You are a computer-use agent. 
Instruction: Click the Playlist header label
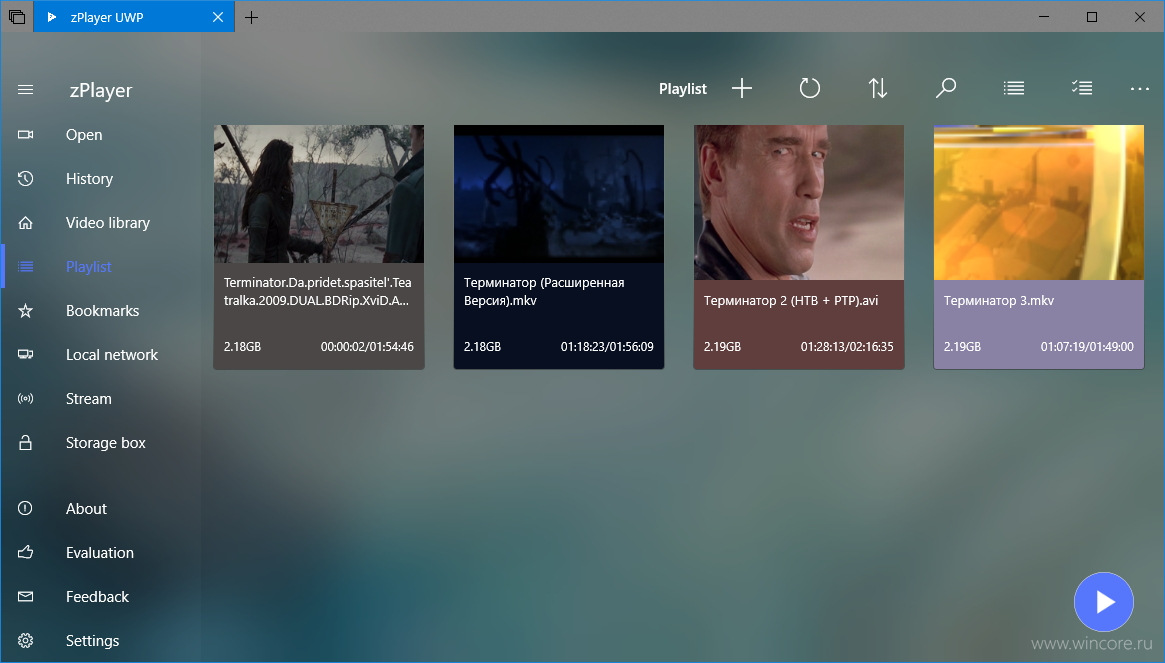click(x=683, y=88)
